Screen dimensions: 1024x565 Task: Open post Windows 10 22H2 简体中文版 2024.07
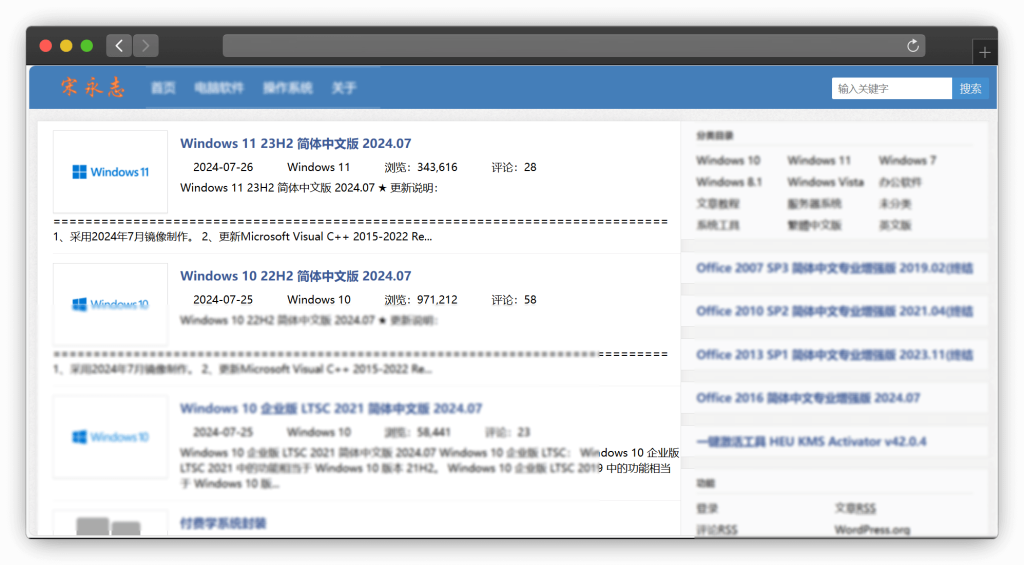(296, 276)
